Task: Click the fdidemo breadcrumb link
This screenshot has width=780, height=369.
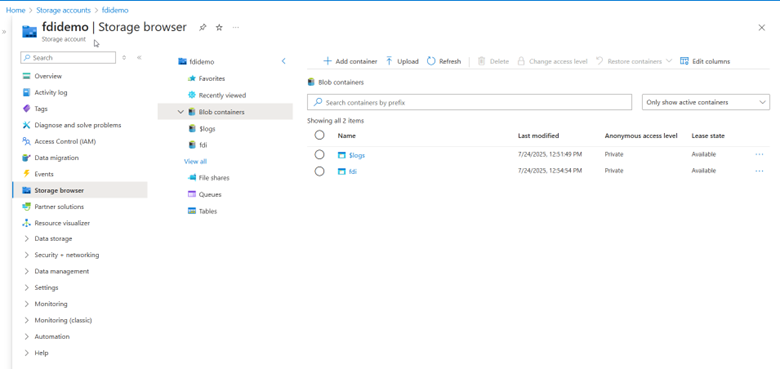Action: point(115,10)
